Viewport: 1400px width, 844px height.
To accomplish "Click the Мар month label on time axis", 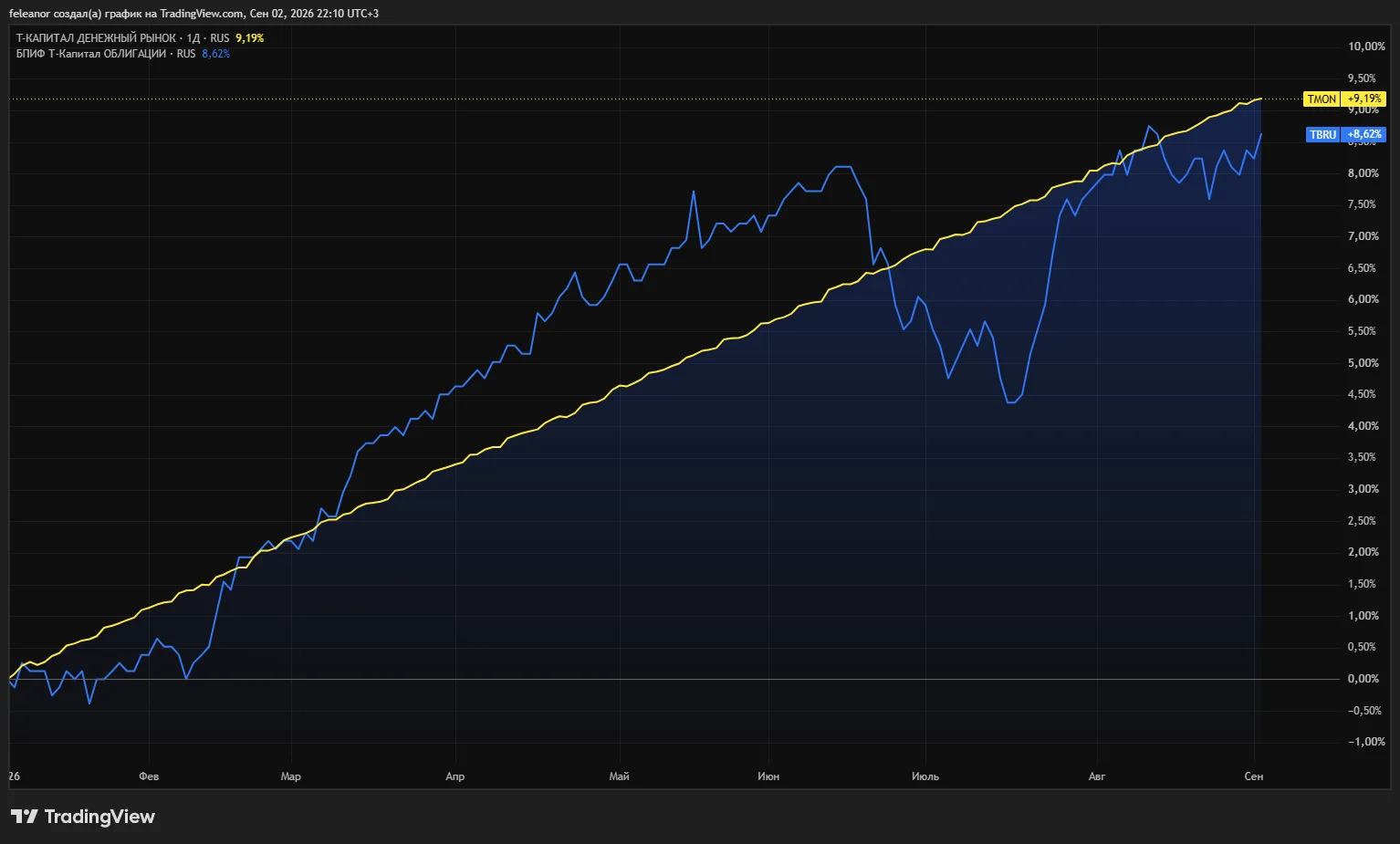I will click(x=290, y=776).
